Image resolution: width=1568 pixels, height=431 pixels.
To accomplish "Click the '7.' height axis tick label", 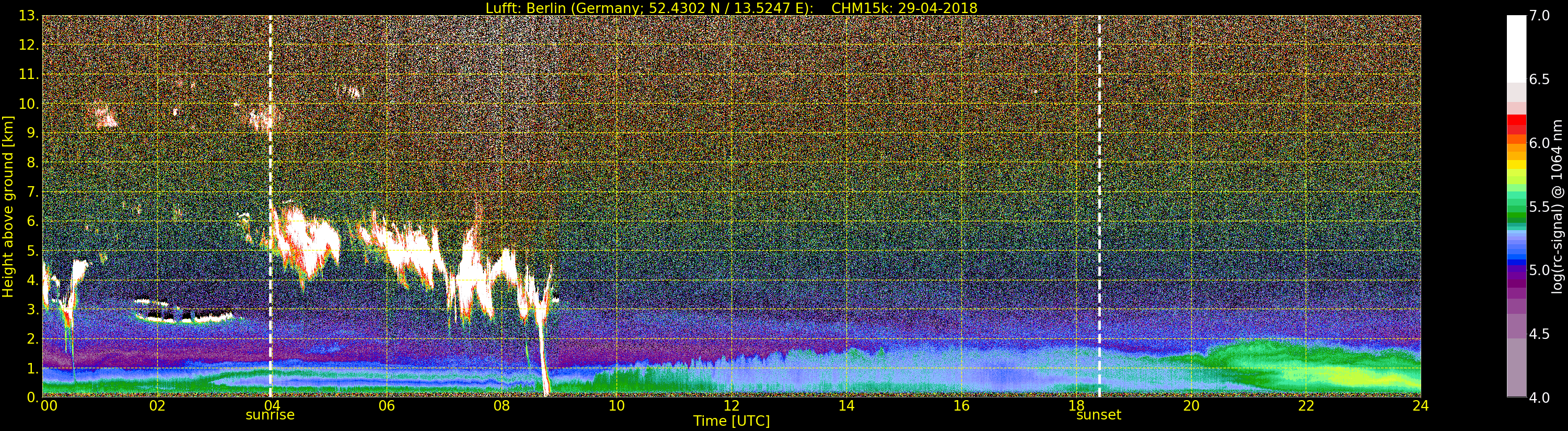I will point(32,192).
